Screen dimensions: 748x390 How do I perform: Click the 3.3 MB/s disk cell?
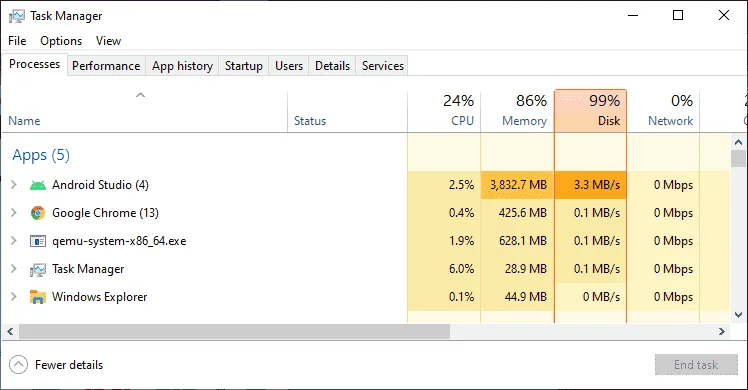[x=591, y=185]
